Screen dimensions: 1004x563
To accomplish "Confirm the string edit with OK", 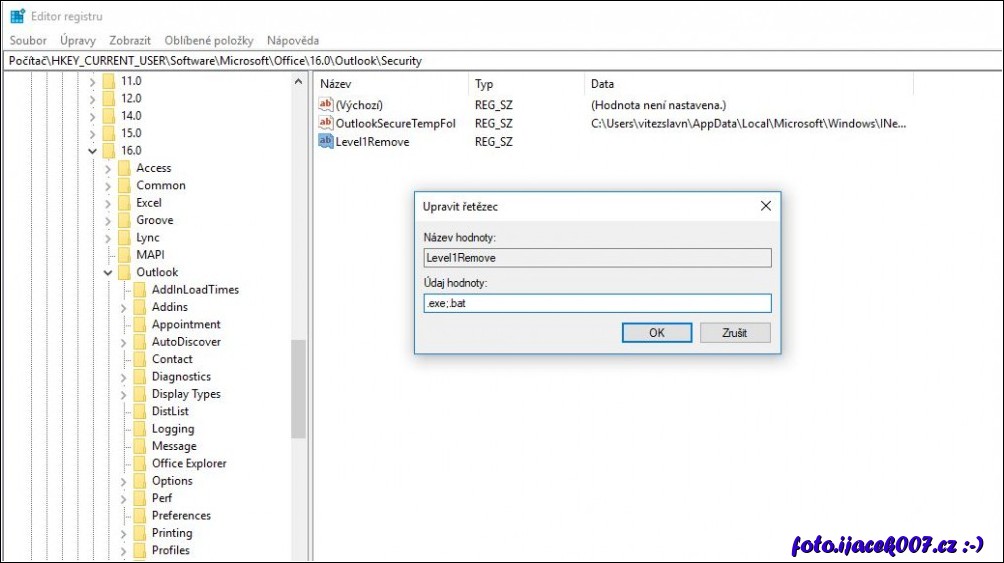I will [x=656, y=333].
